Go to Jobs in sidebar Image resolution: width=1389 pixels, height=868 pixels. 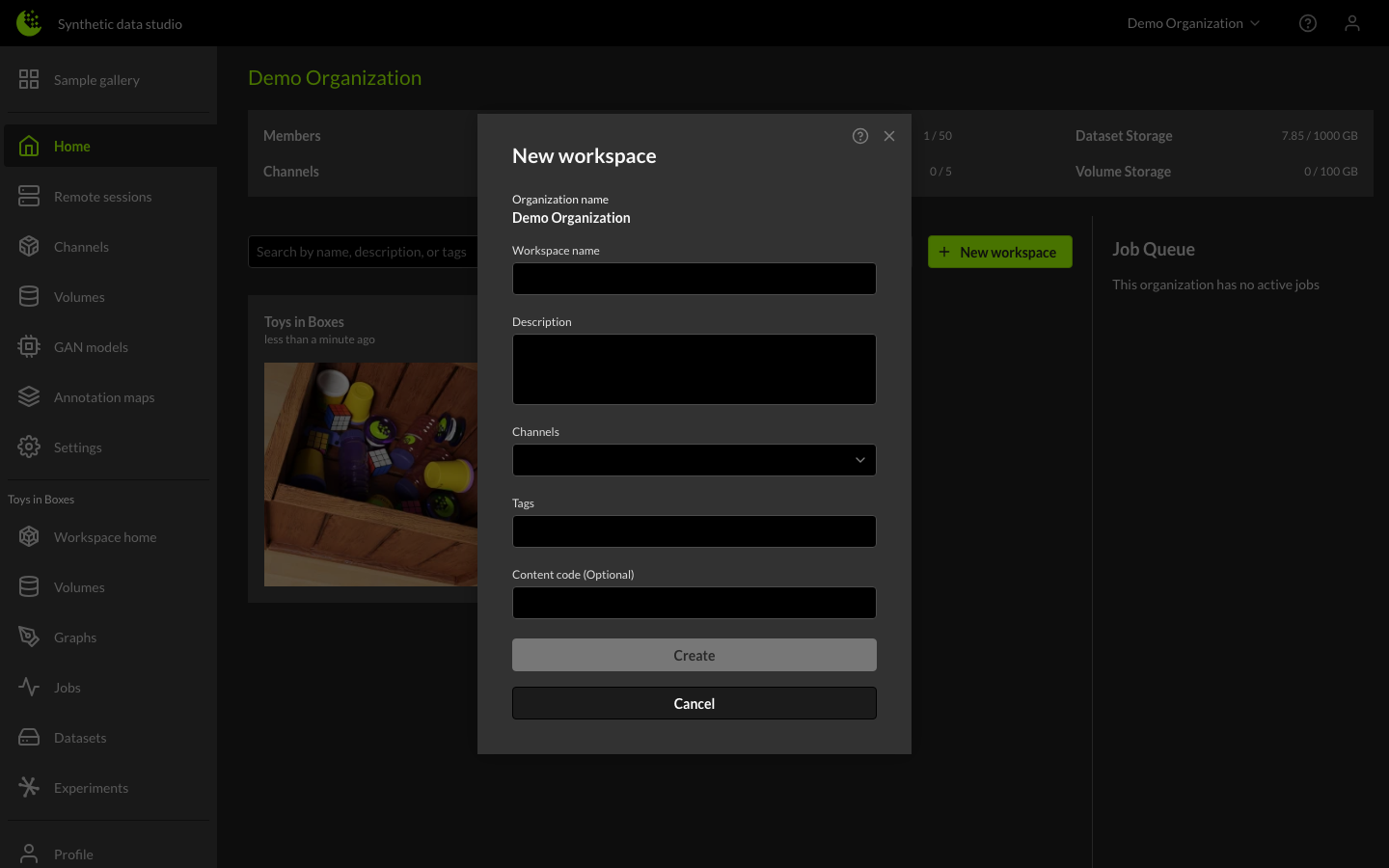68,688
